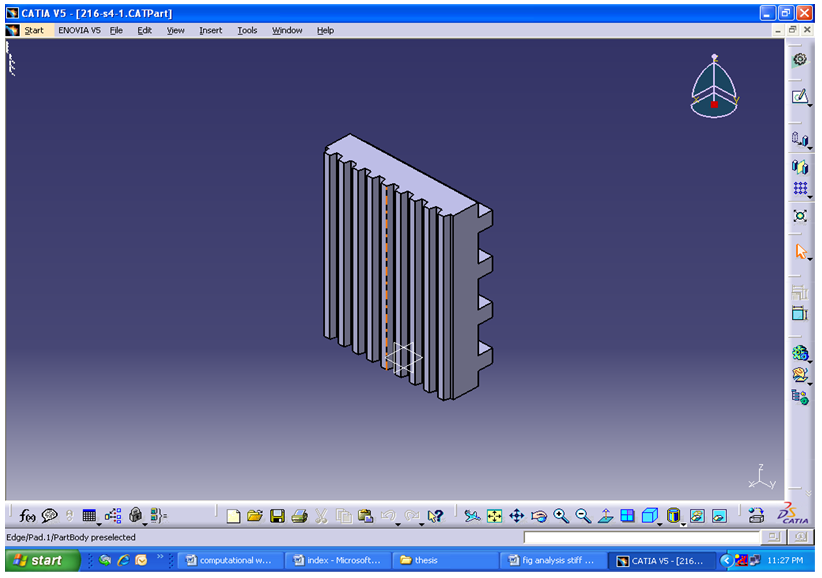Toggle the Multi-View quad window icon
Image resolution: width=822 pixels, height=578 pixels.
(x=627, y=516)
